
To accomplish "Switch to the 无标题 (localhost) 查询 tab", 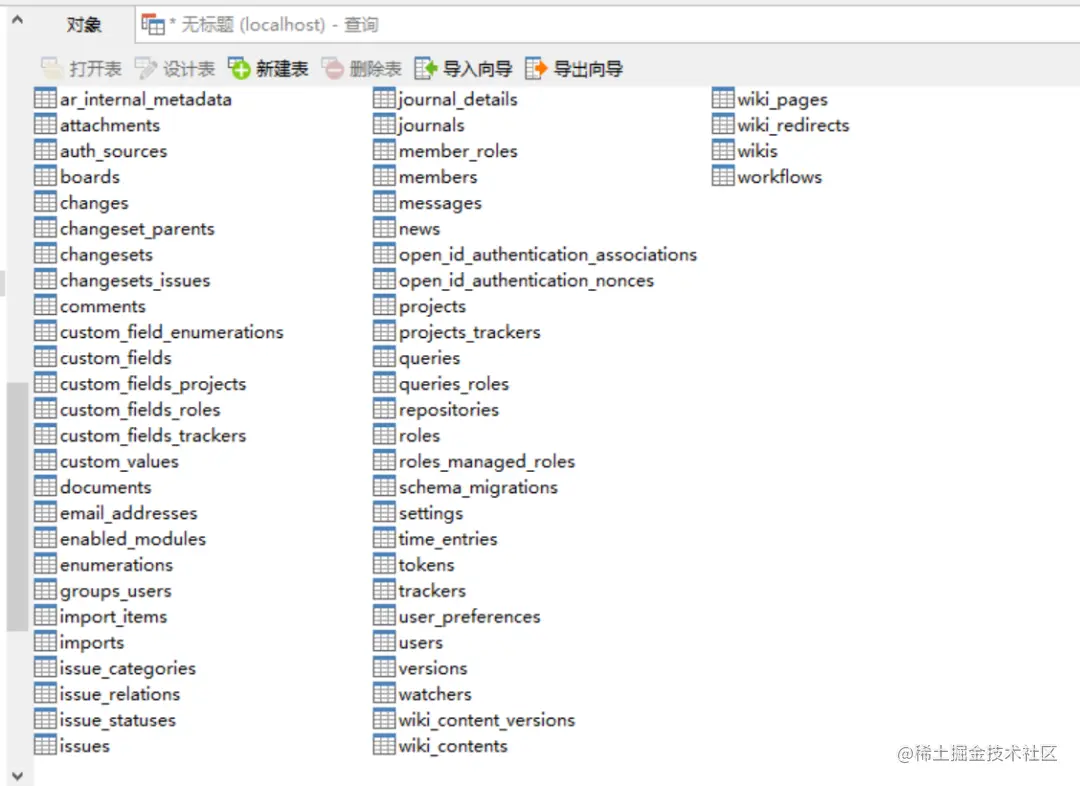I will tap(276, 25).
